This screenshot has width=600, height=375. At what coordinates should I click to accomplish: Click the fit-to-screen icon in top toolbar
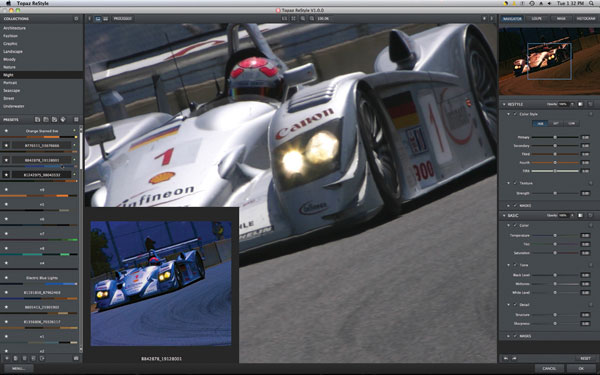pos(293,18)
